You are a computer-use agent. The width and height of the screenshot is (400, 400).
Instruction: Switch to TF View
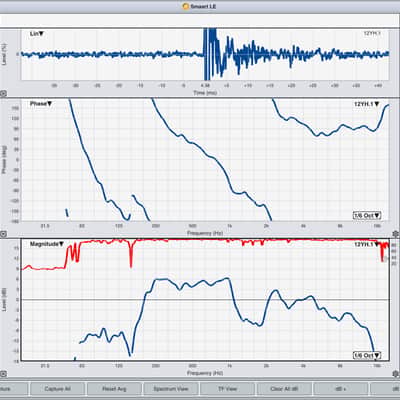coord(227,389)
